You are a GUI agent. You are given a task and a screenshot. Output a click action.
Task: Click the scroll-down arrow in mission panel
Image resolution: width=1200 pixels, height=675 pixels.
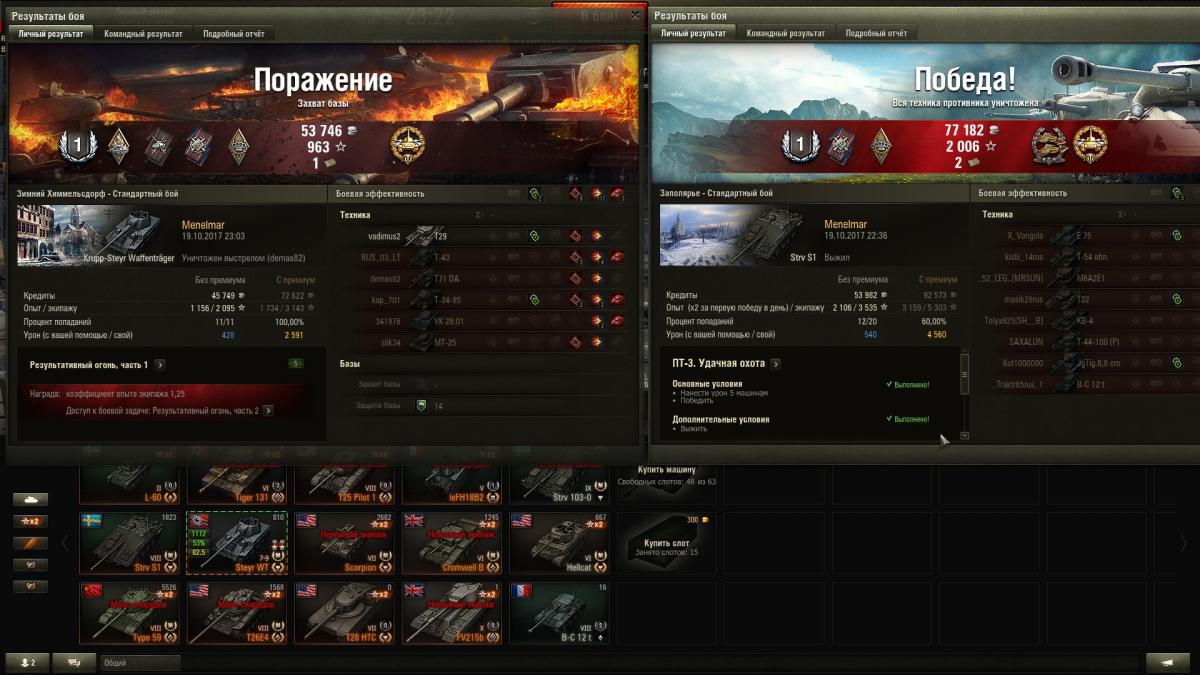click(964, 436)
